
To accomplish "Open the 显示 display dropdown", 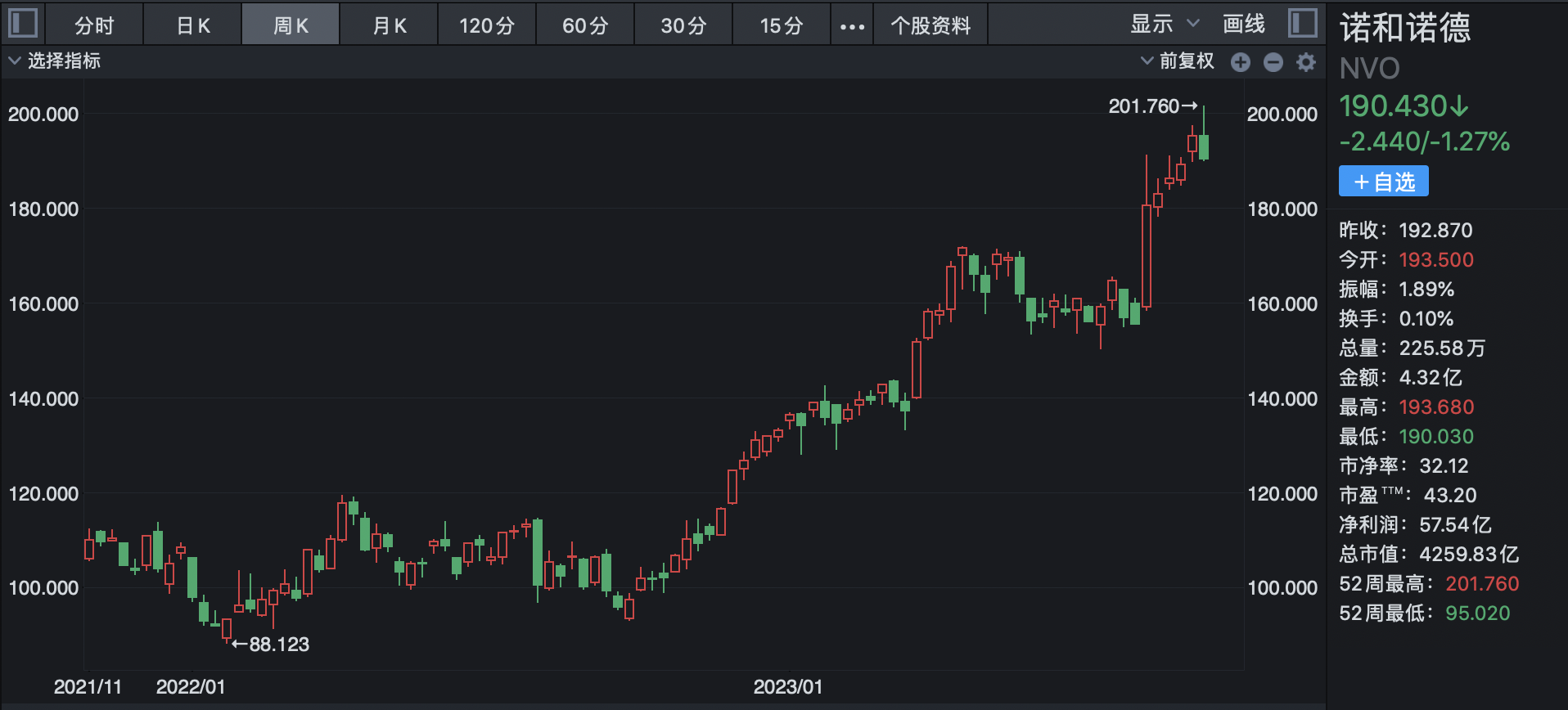I will pyautogui.click(x=1164, y=25).
